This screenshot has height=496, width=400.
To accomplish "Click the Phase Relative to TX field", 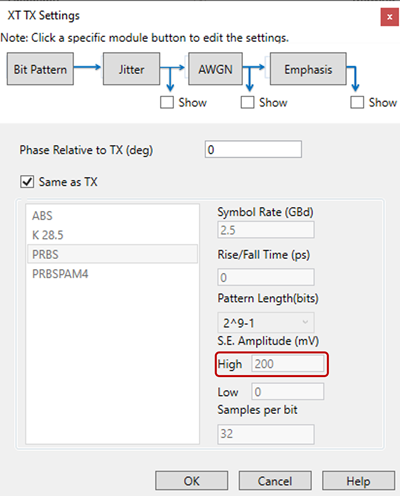I will (x=253, y=149).
